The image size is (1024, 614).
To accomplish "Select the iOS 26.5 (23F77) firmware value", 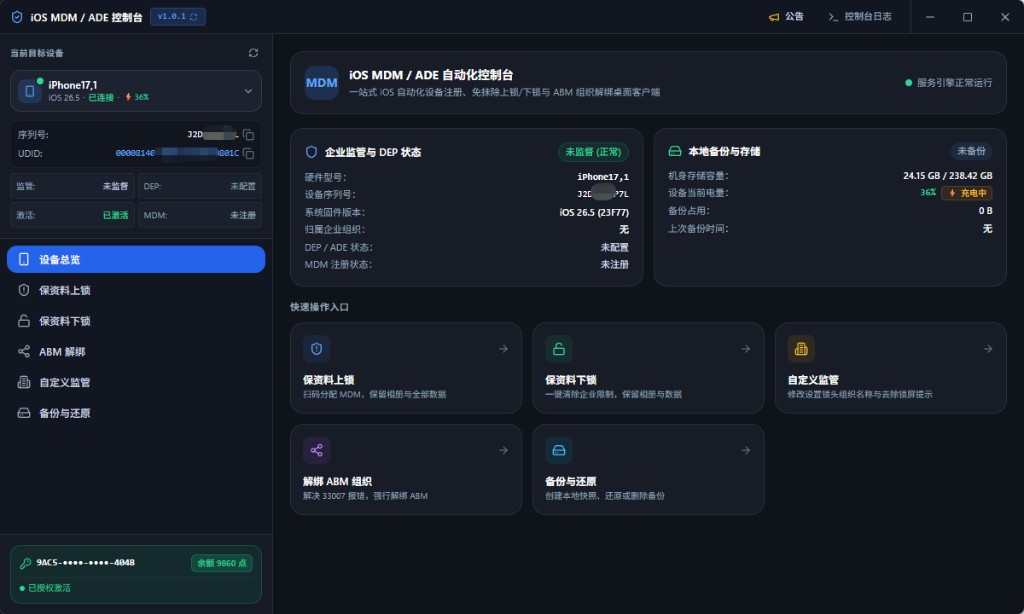I will (594, 212).
